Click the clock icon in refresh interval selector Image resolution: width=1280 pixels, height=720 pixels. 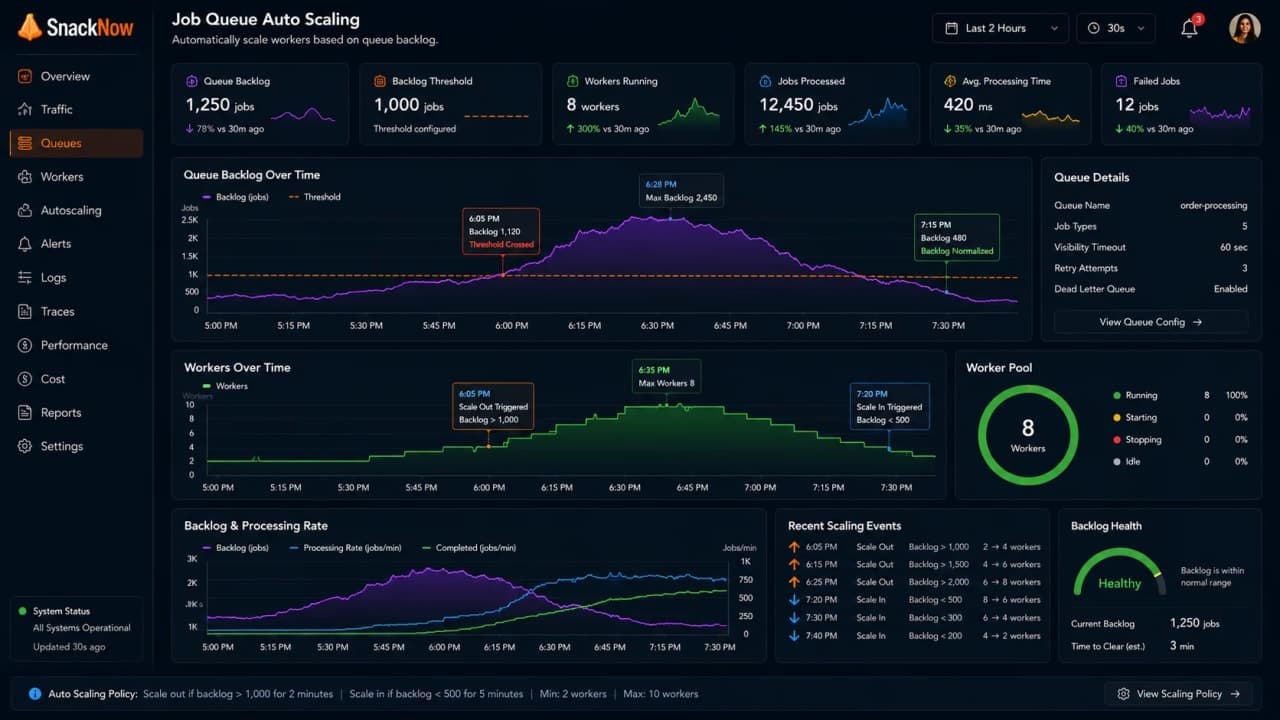point(1094,28)
